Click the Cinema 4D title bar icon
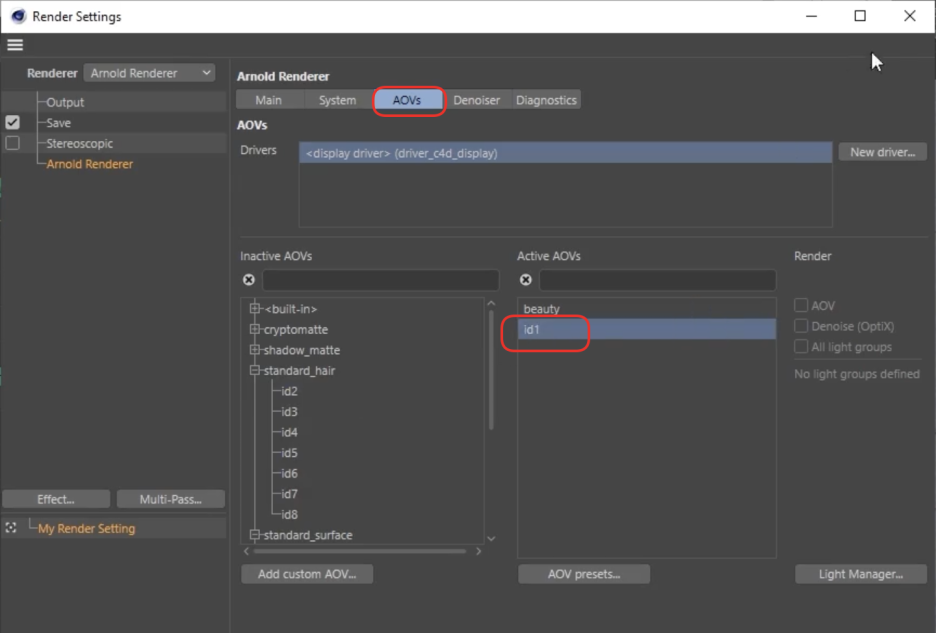Screen dimensions: 936x633 point(19,16)
